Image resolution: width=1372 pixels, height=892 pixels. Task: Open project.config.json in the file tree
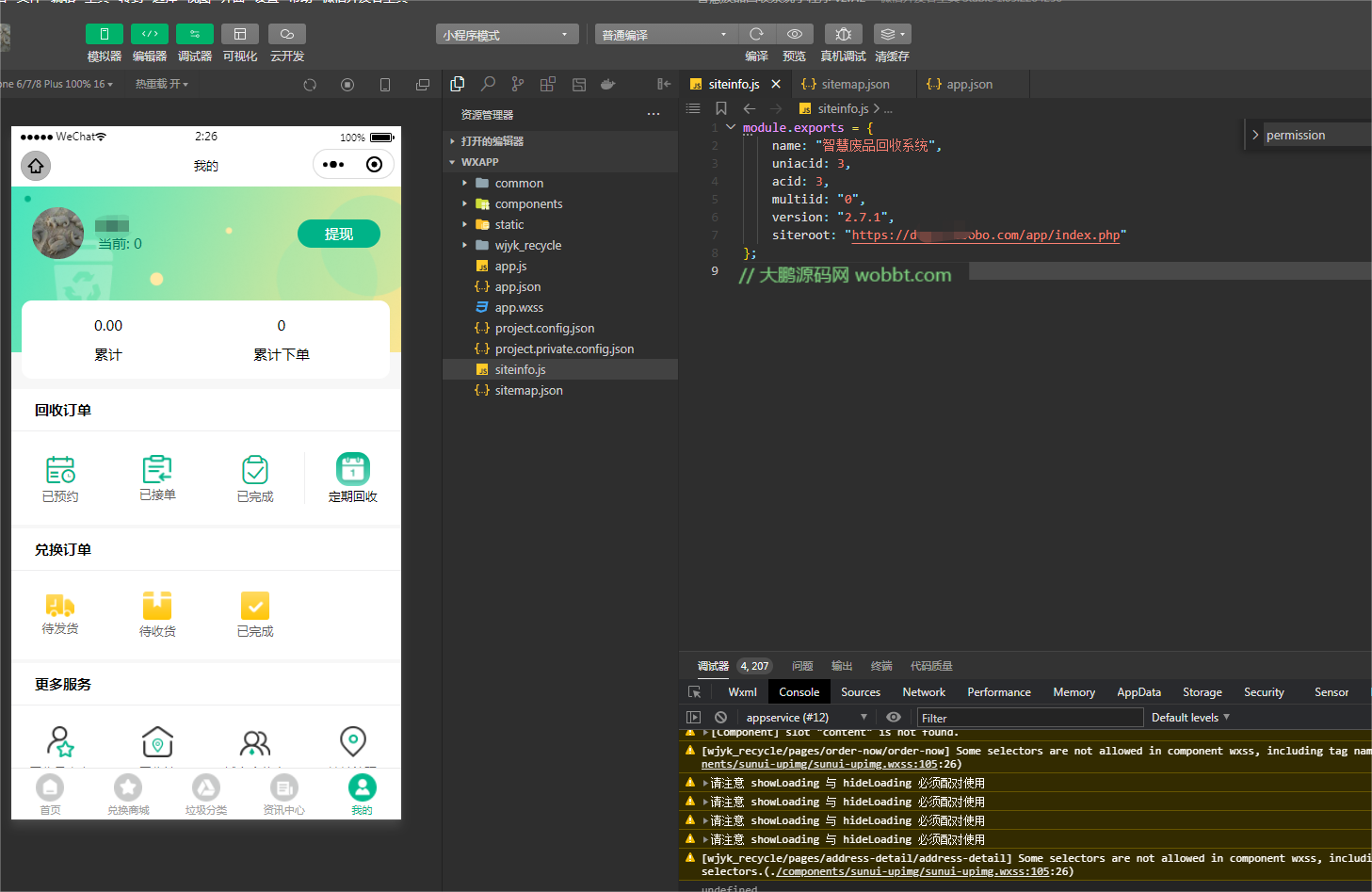click(x=544, y=329)
